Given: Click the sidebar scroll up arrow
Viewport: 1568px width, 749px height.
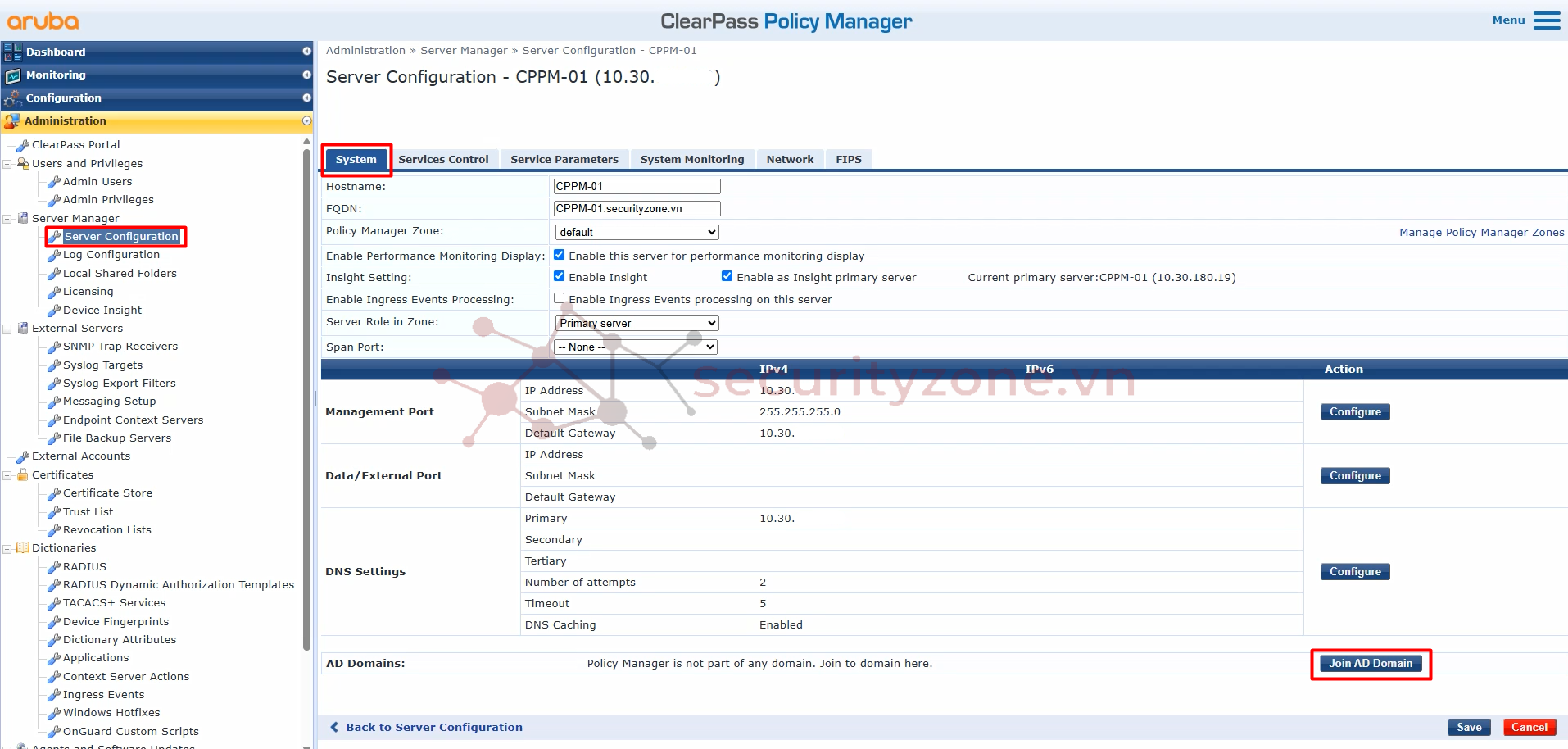Looking at the screenshot, I should point(306,142).
